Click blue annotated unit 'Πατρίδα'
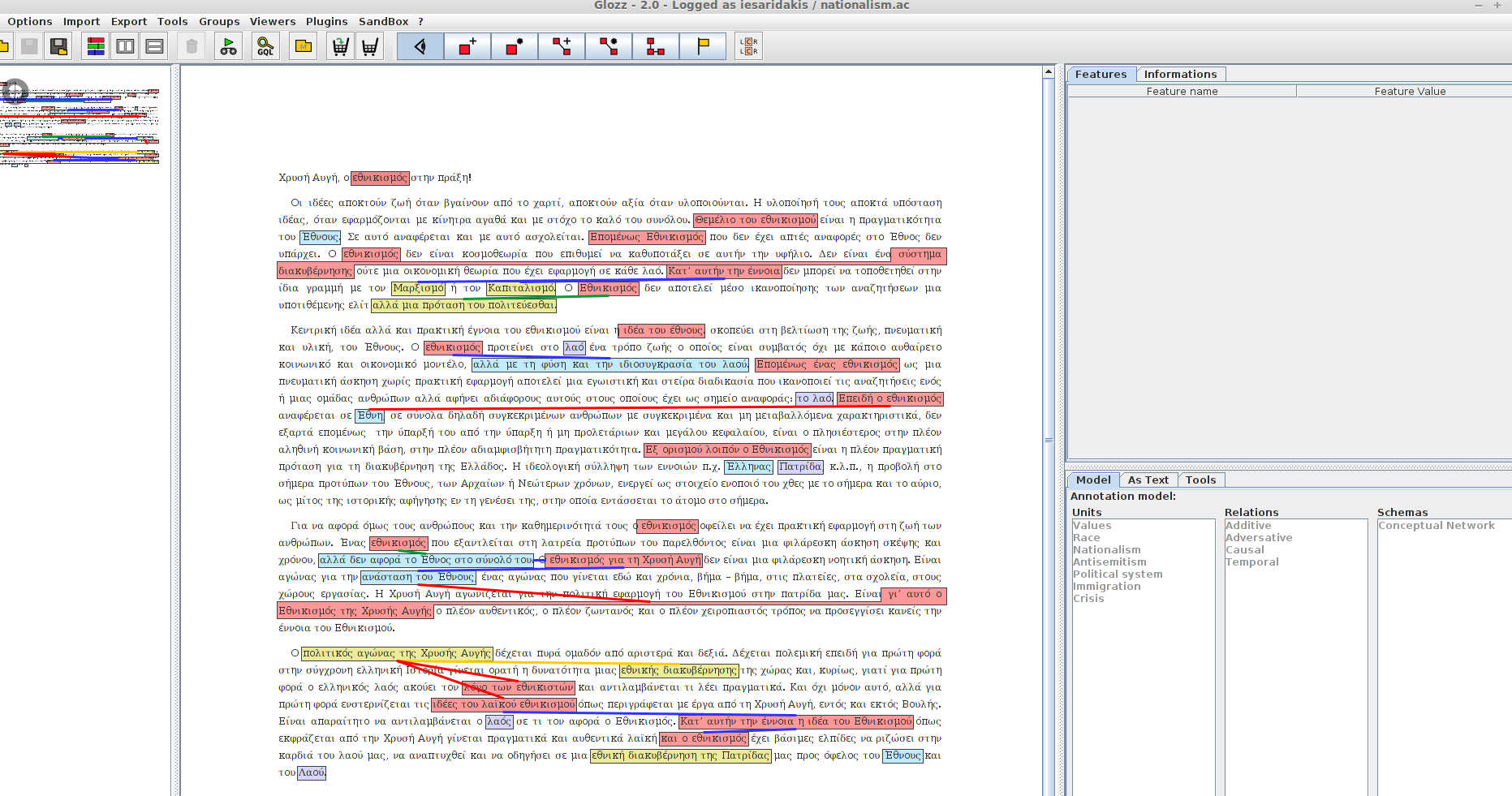 800,467
